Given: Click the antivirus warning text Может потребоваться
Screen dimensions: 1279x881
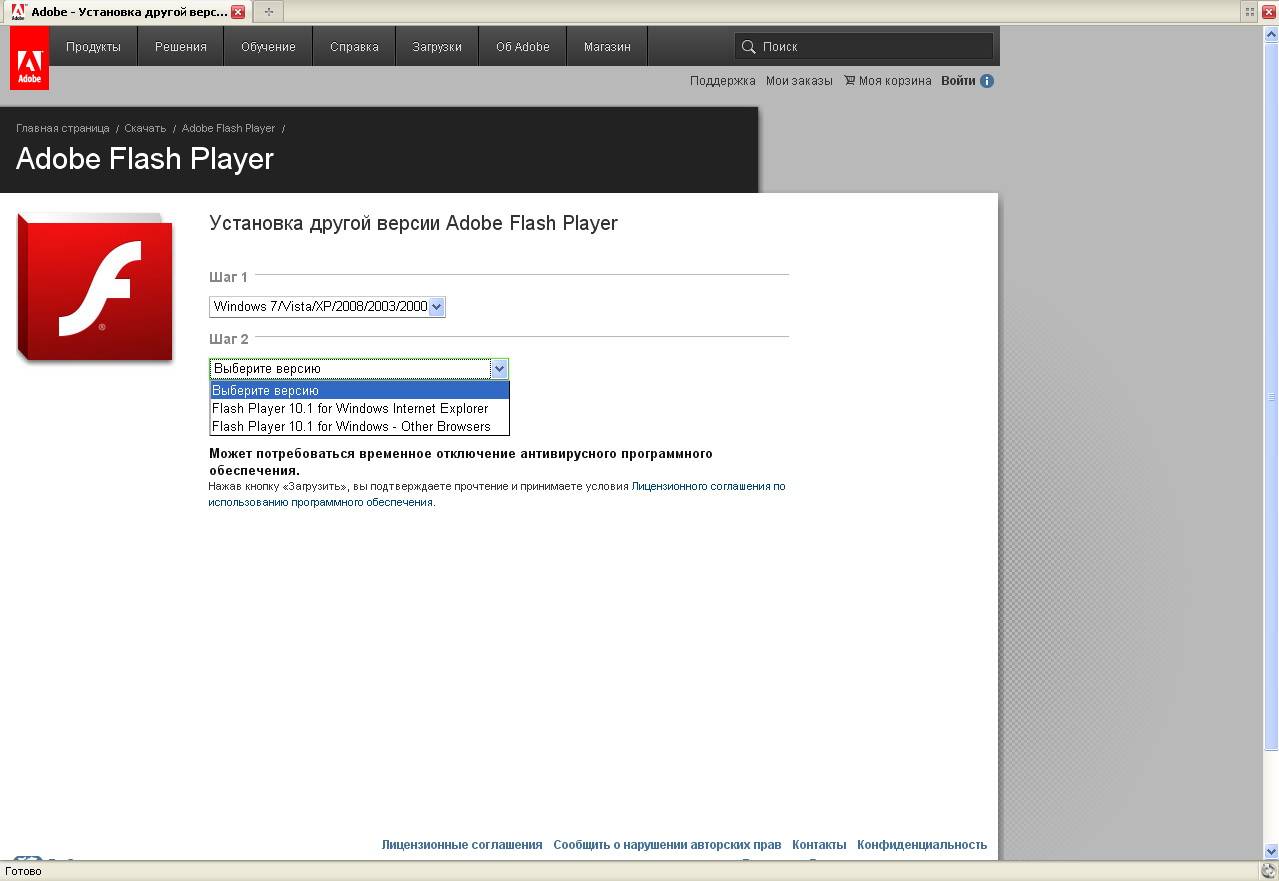Looking at the screenshot, I should click(x=460, y=462).
